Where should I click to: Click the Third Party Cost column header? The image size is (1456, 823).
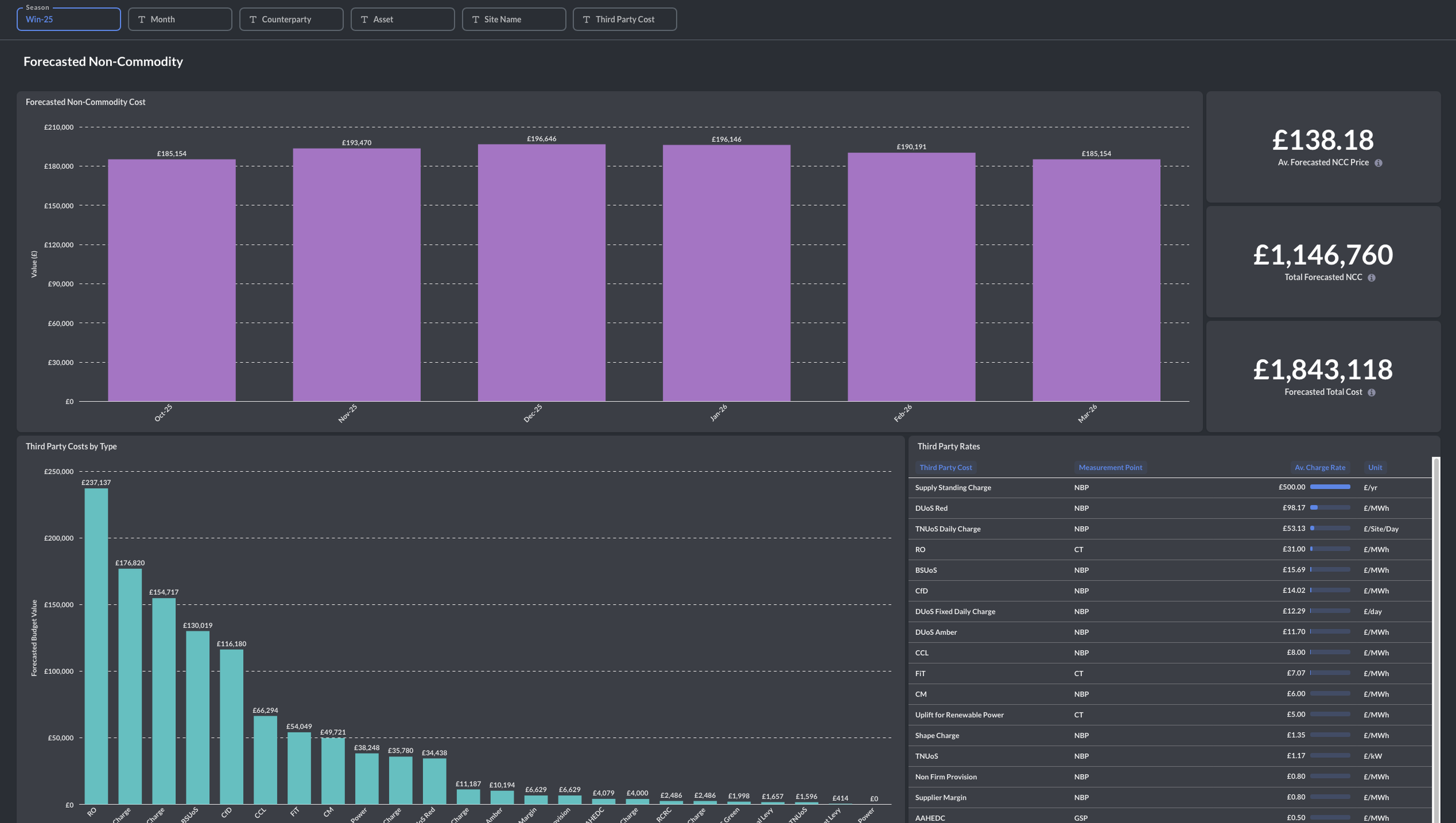tap(945, 468)
